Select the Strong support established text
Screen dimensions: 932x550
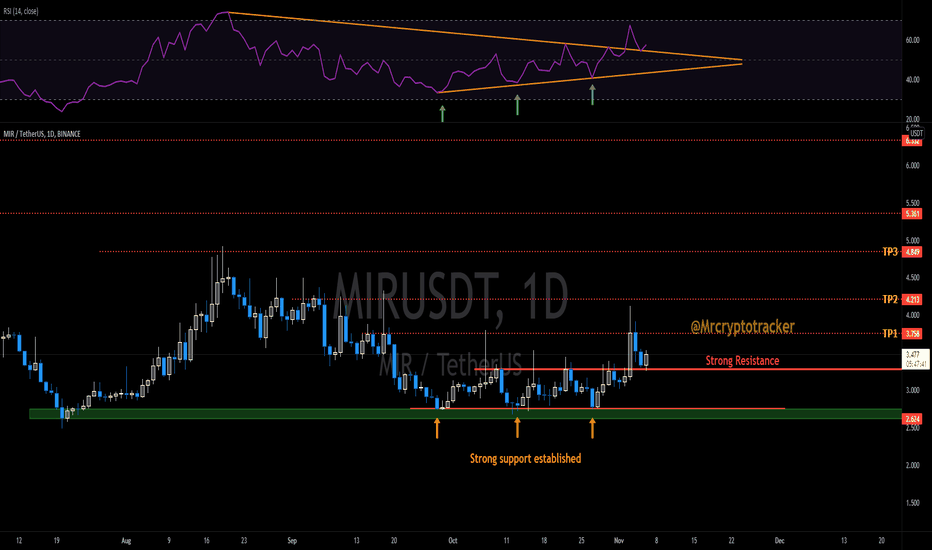(525, 458)
